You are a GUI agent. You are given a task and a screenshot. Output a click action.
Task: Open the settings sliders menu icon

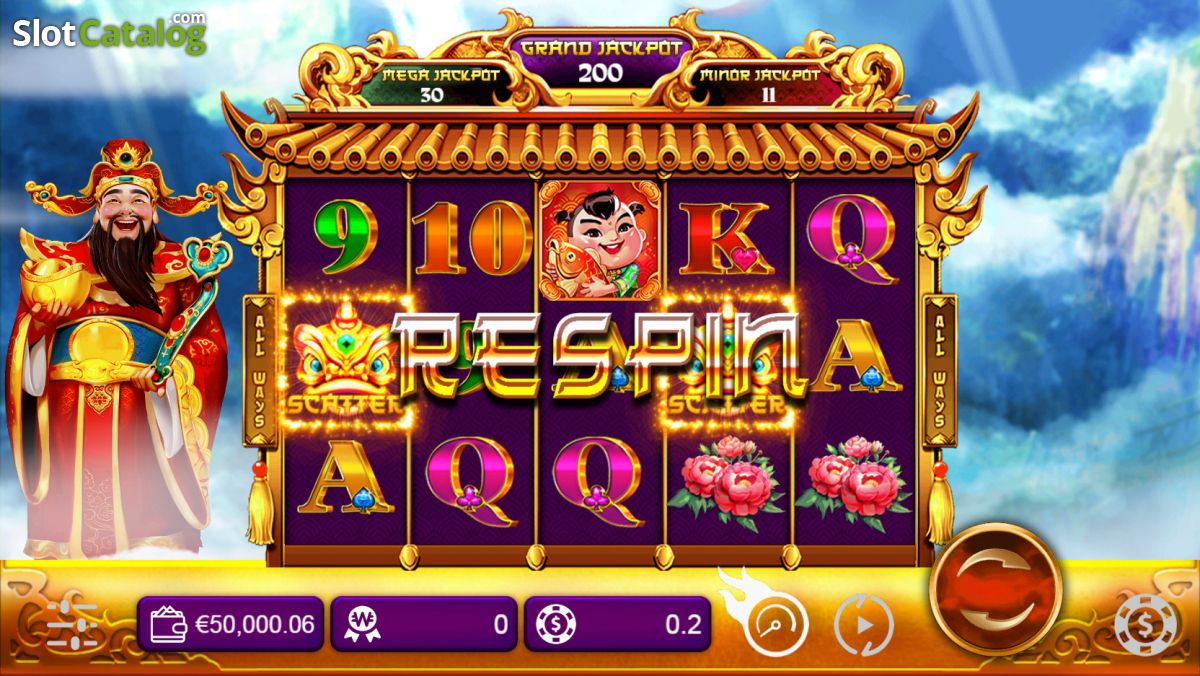pos(72,625)
